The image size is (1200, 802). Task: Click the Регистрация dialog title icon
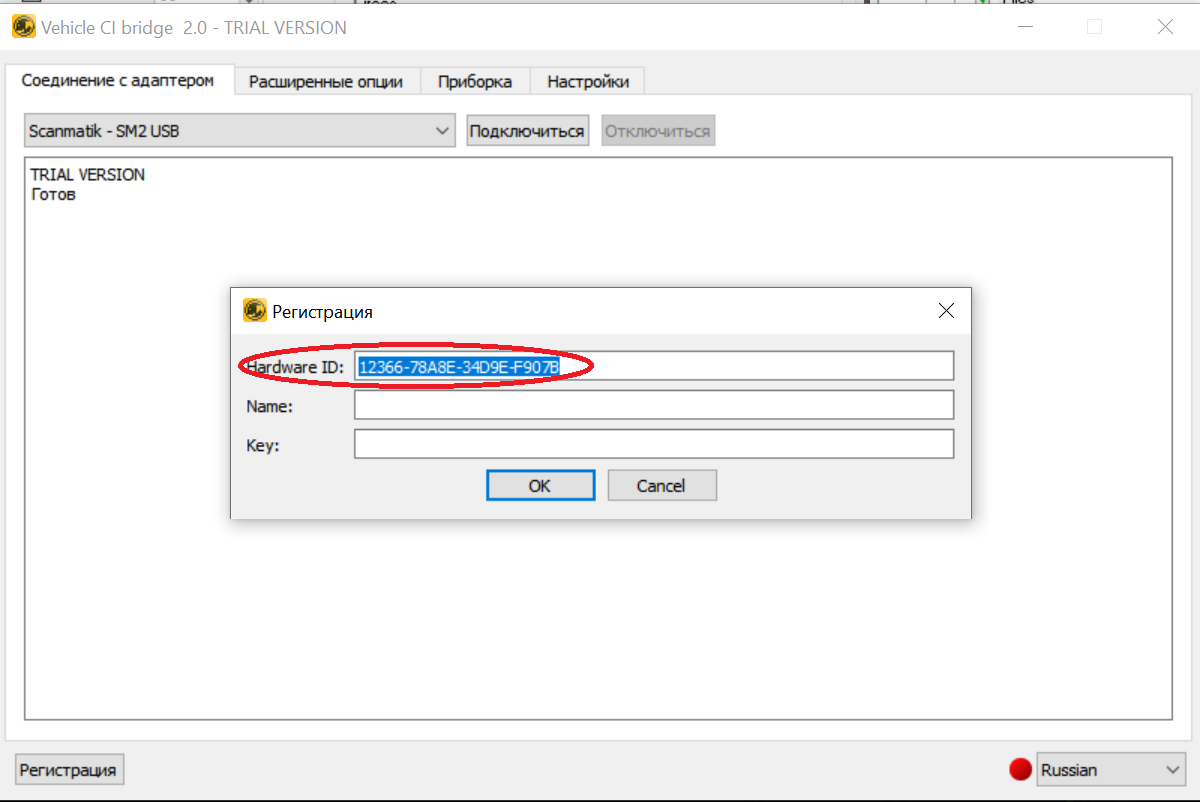pyautogui.click(x=255, y=311)
